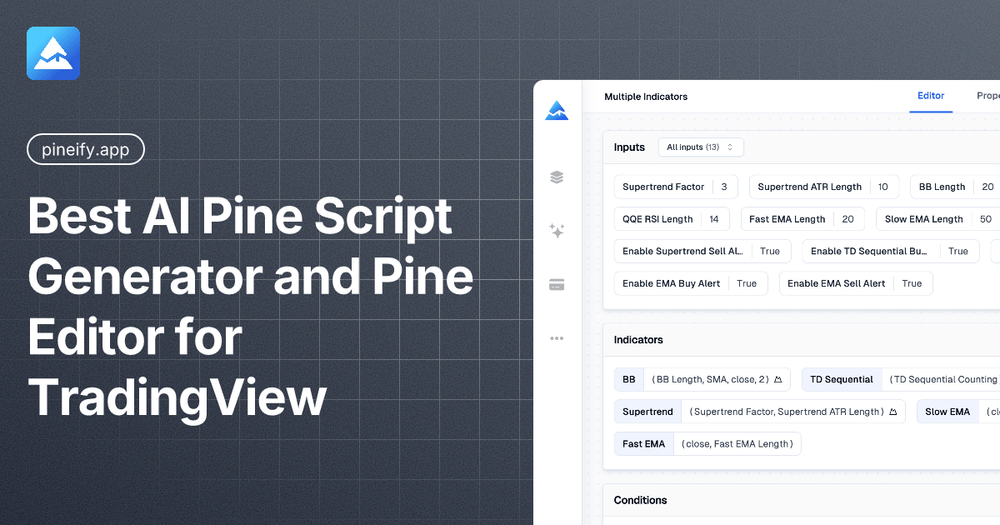
Task: Click the pineify.app pill link
Action: point(85,149)
